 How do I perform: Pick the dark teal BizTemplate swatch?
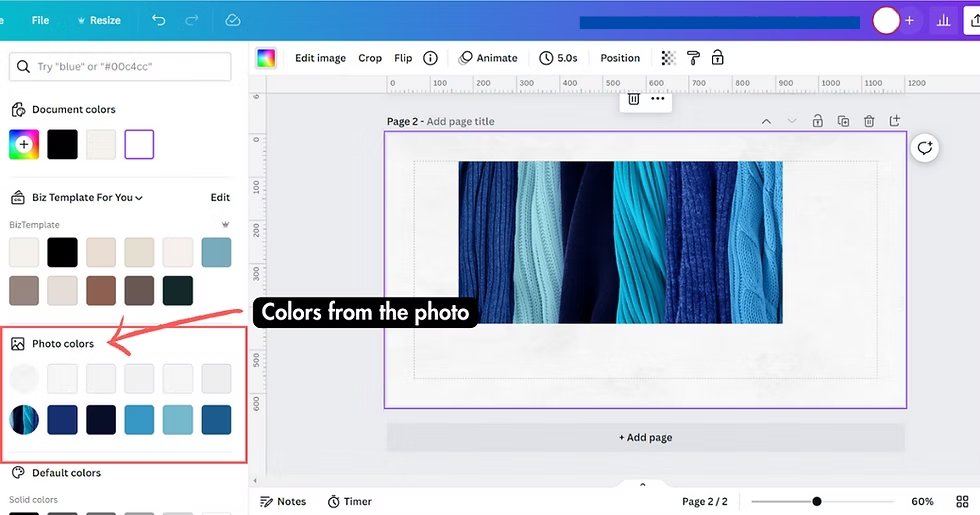point(178,291)
